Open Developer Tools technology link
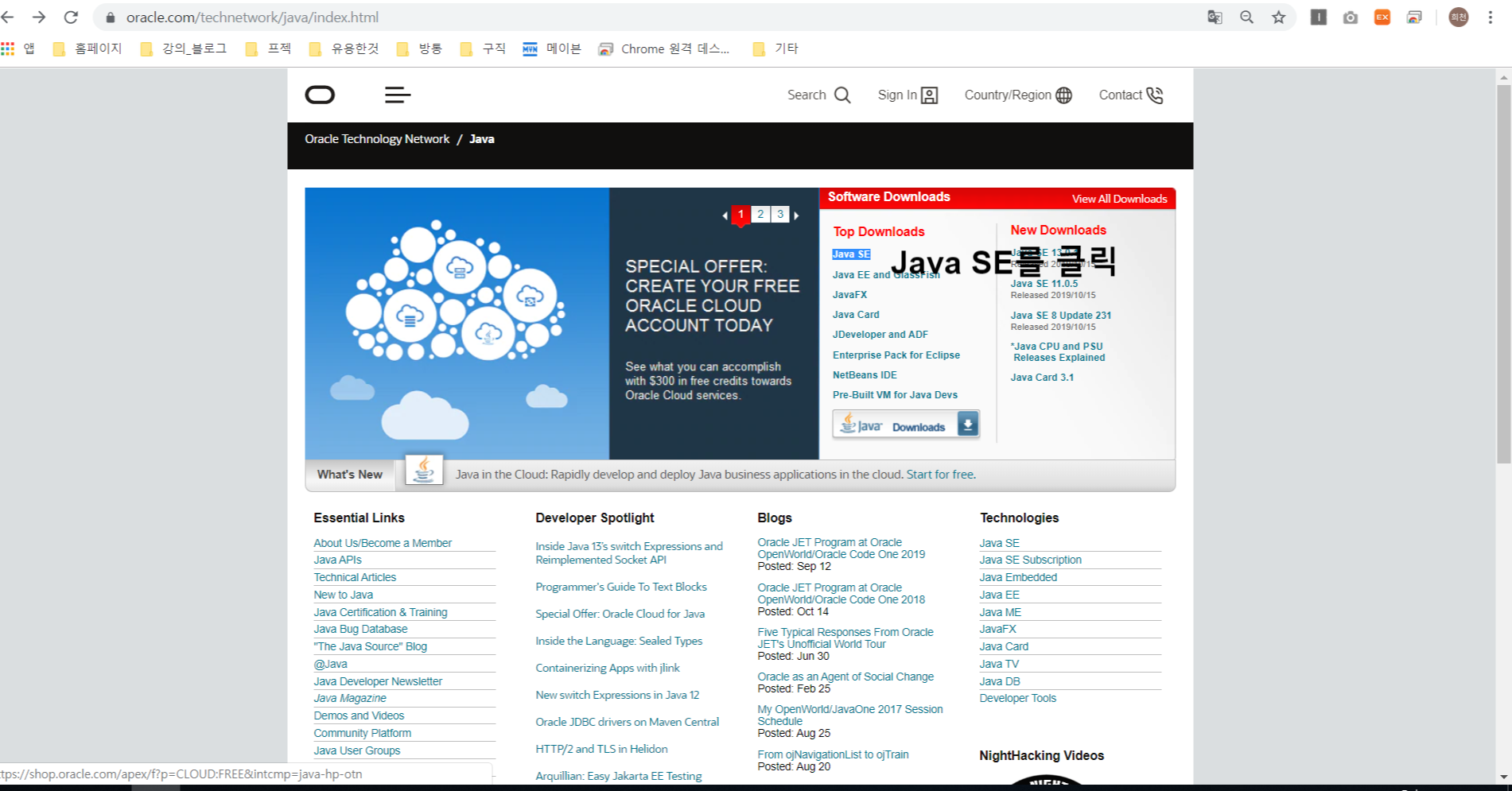The height and width of the screenshot is (791, 1512). 1017,698
